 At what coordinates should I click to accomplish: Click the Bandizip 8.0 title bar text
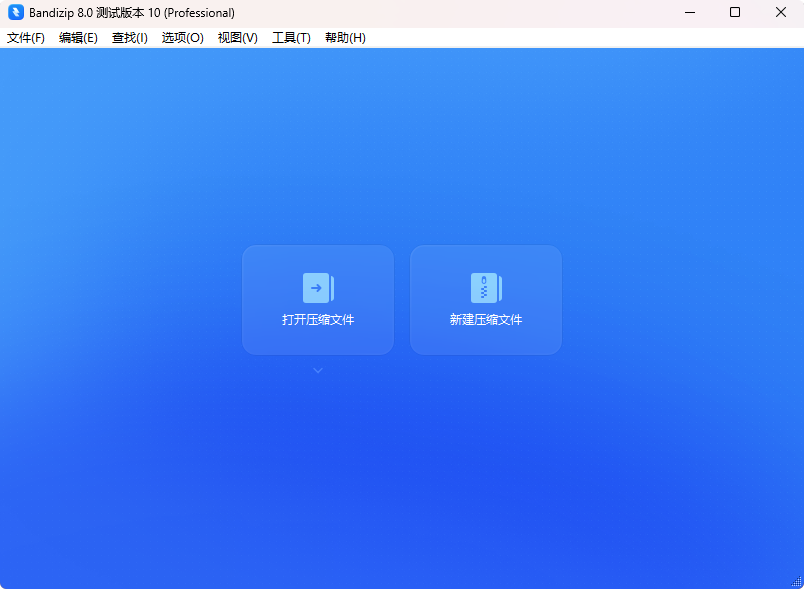coord(132,13)
